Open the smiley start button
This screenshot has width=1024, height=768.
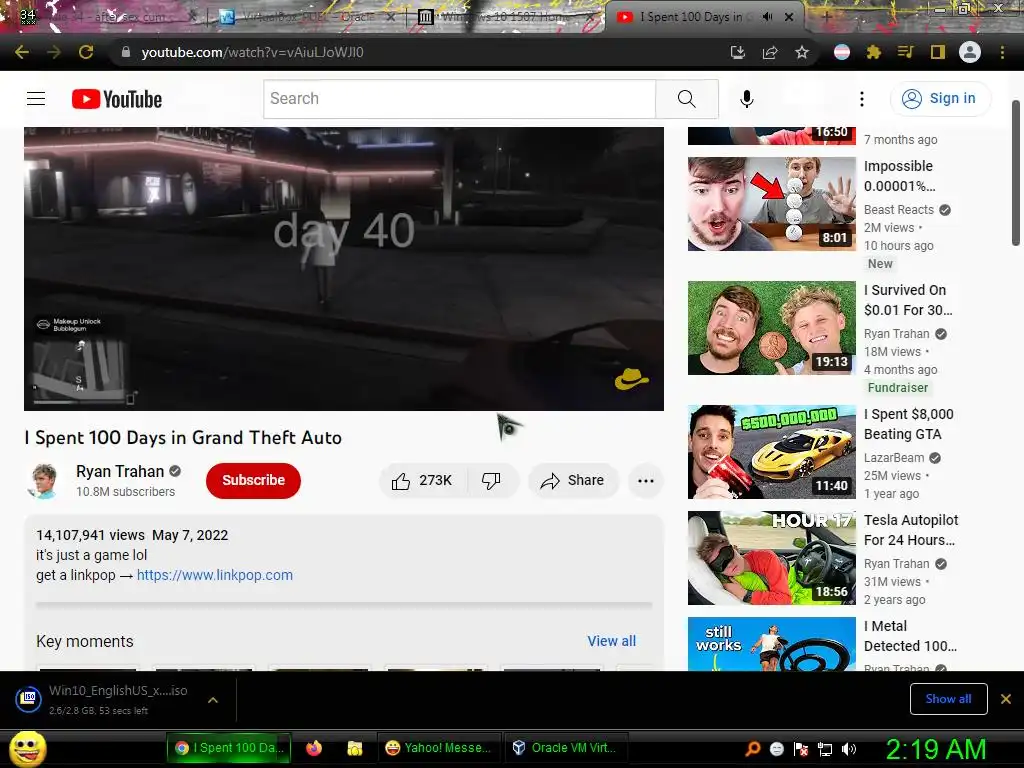(27, 748)
